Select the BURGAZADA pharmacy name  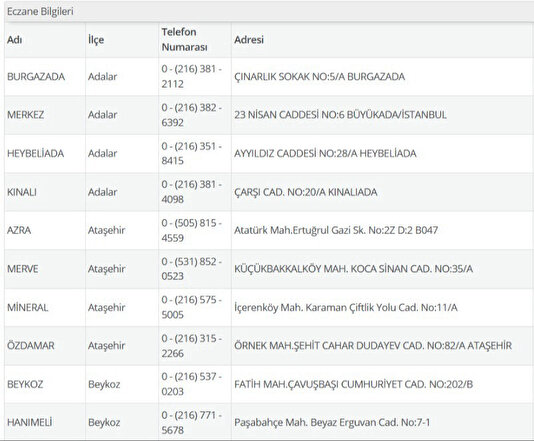tap(36, 77)
